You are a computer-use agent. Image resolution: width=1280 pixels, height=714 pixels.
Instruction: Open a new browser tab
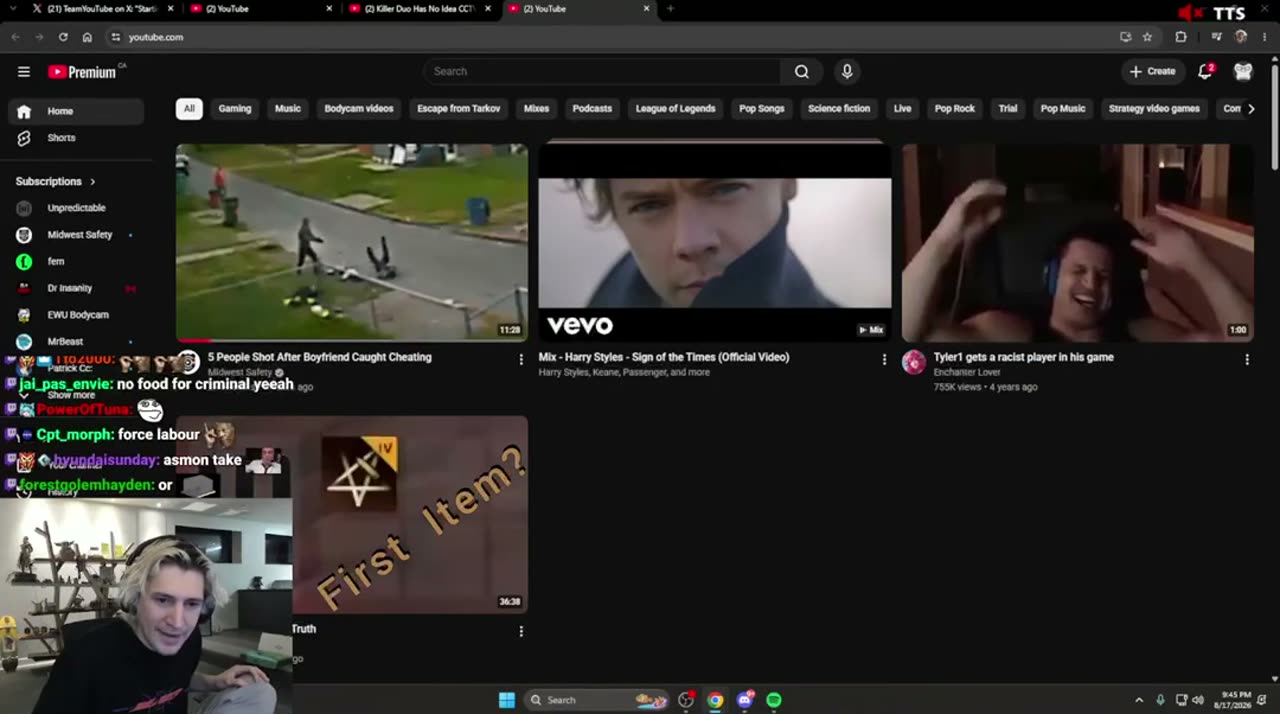point(670,9)
